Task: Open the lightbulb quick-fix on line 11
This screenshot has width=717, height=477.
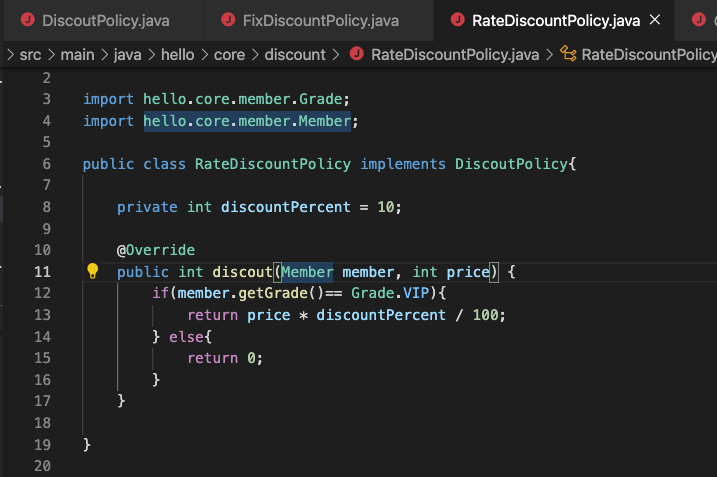Action: (x=92, y=271)
